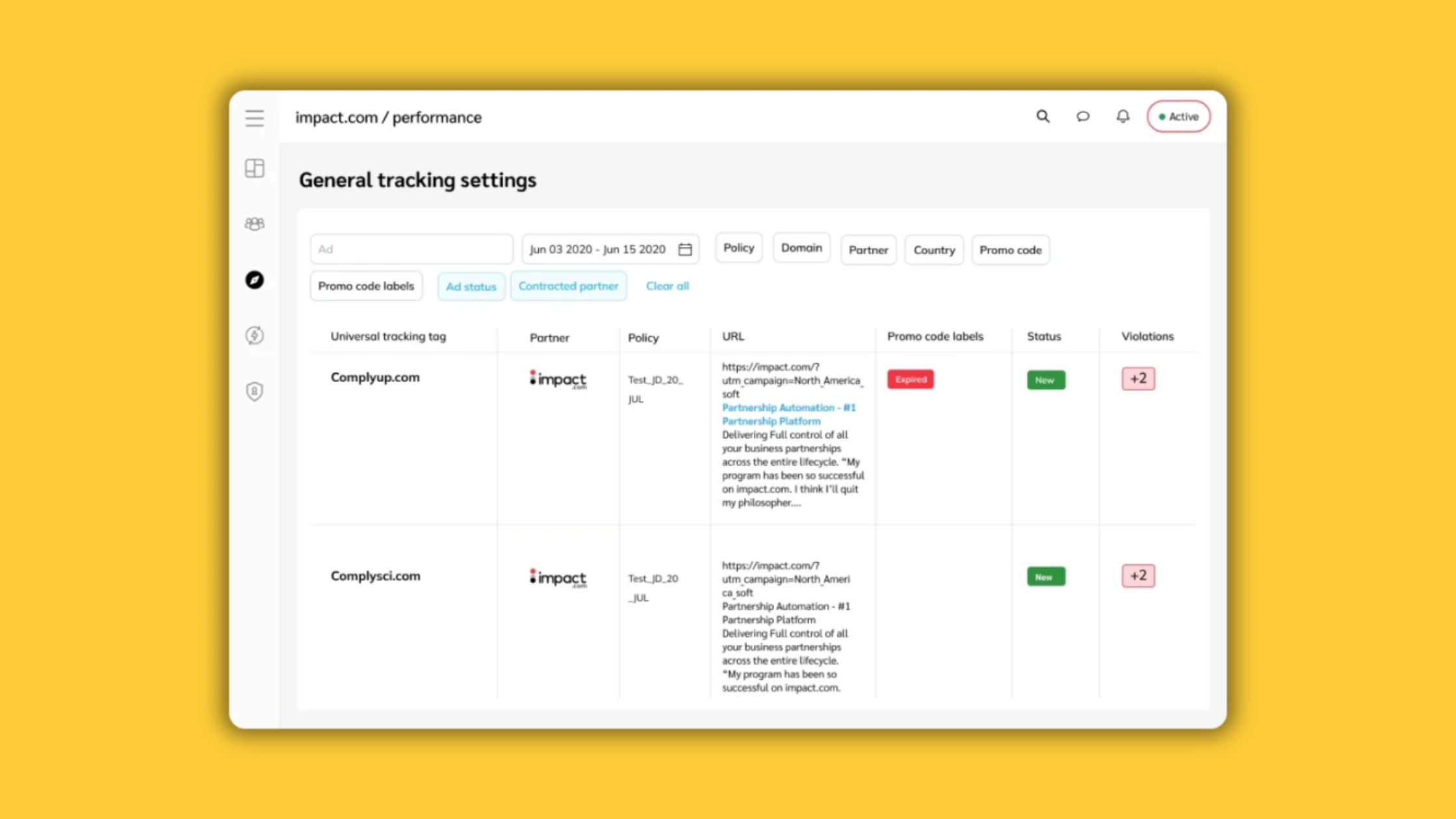Viewport: 1456px width, 819px height.
Task: Select the Domain filter chip
Action: click(801, 248)
